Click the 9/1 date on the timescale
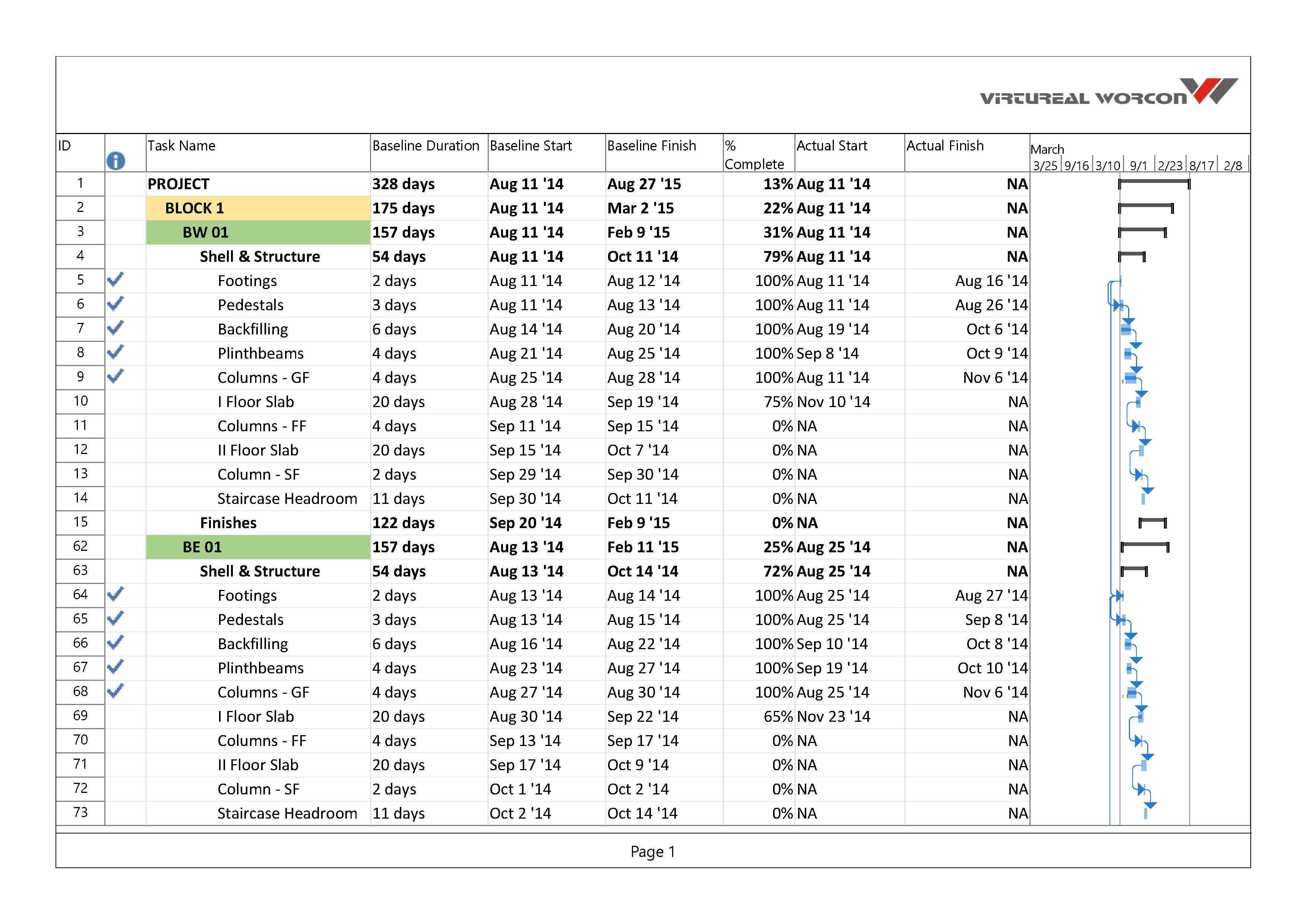 (1139, 166)
